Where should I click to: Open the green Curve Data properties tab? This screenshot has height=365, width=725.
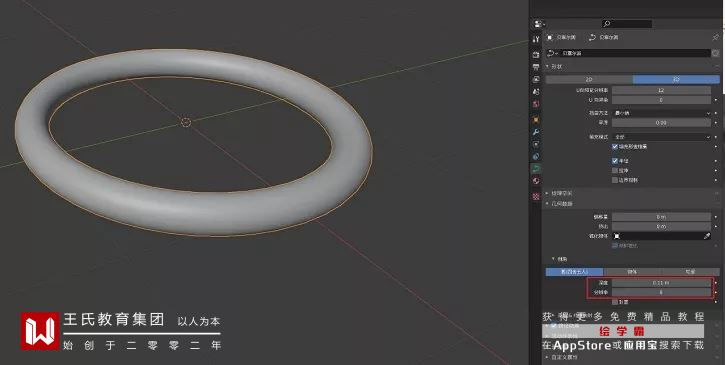coord(536,168)
